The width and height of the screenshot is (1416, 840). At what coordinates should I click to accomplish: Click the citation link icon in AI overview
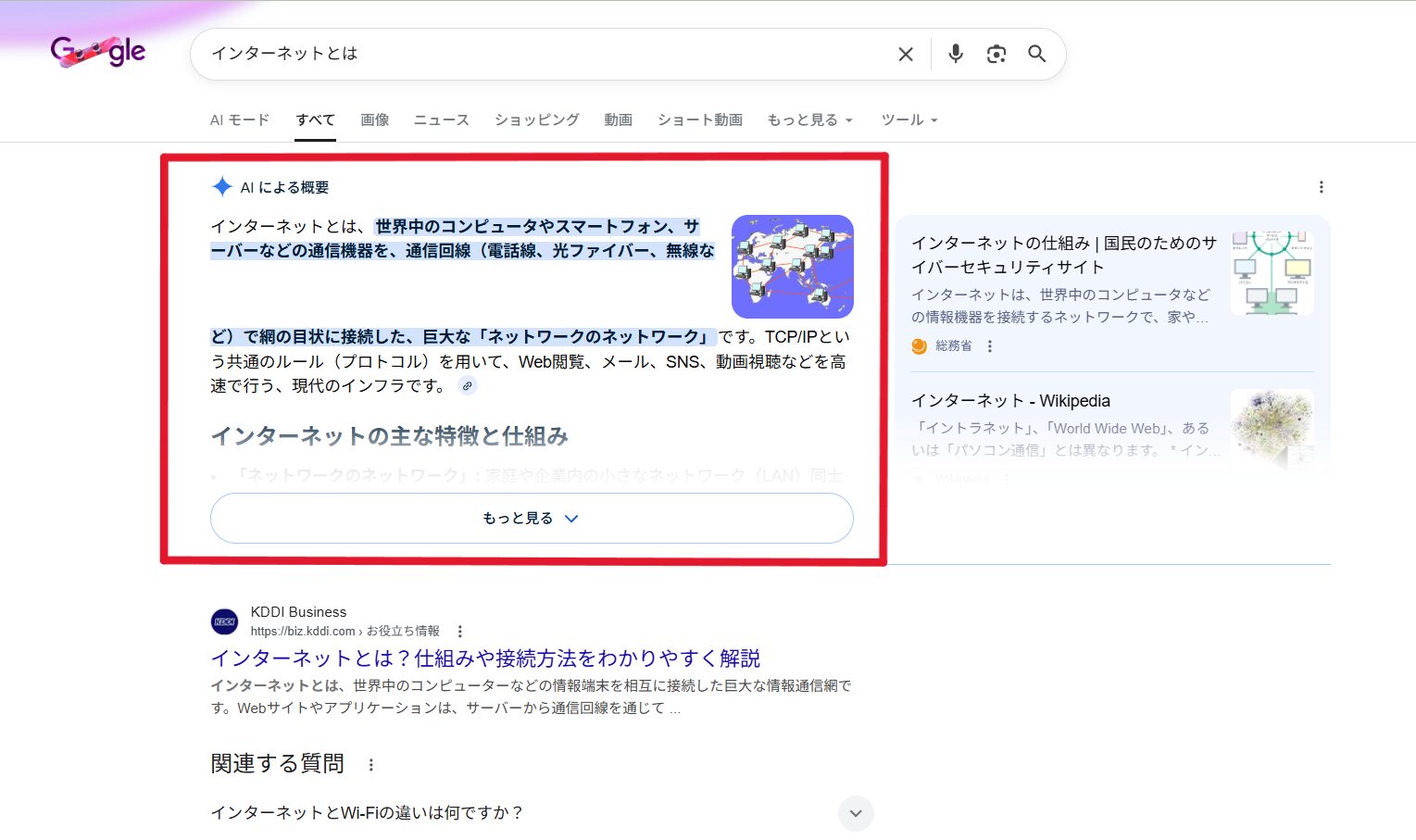click(x=468, y=386)
